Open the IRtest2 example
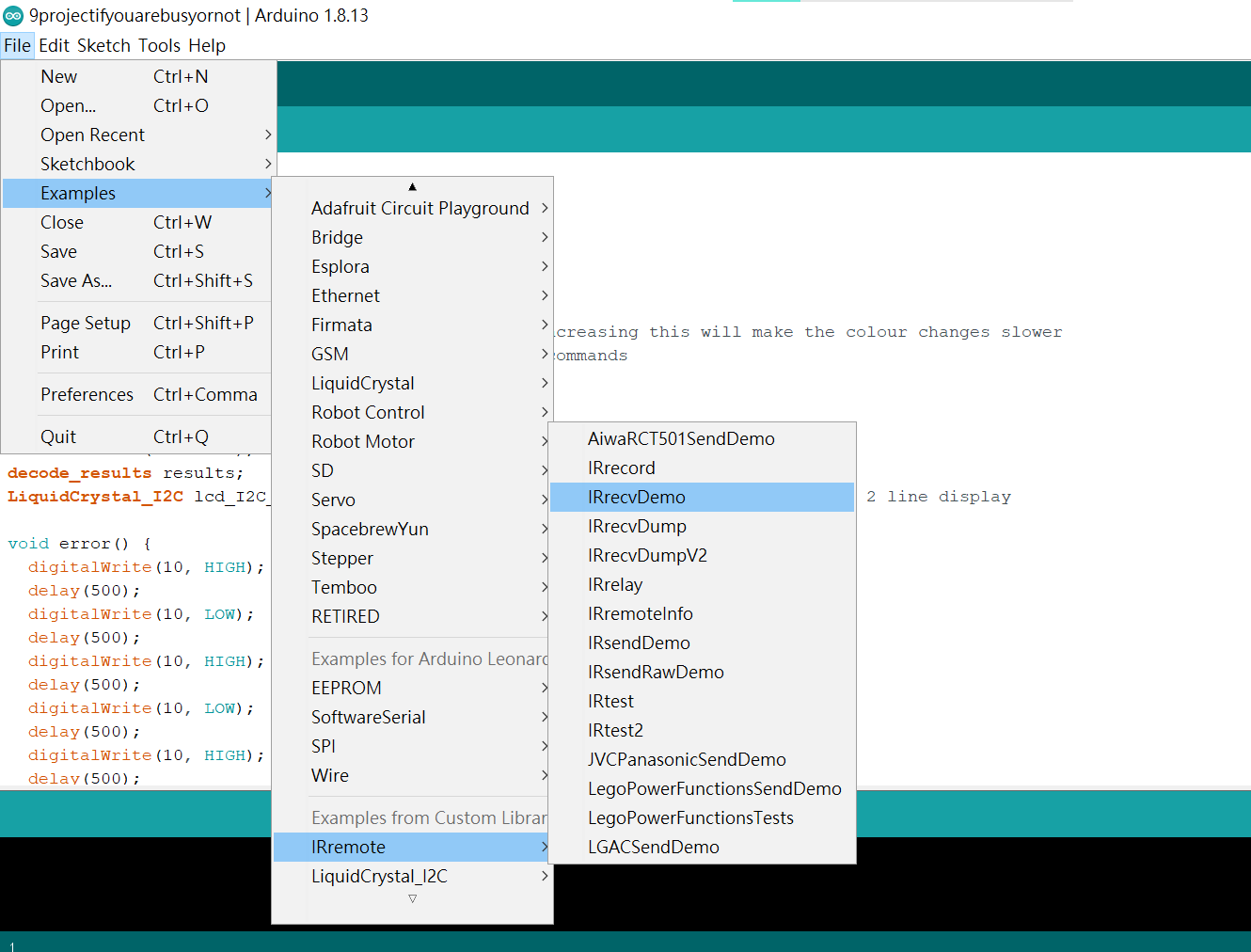 point(702,730)
